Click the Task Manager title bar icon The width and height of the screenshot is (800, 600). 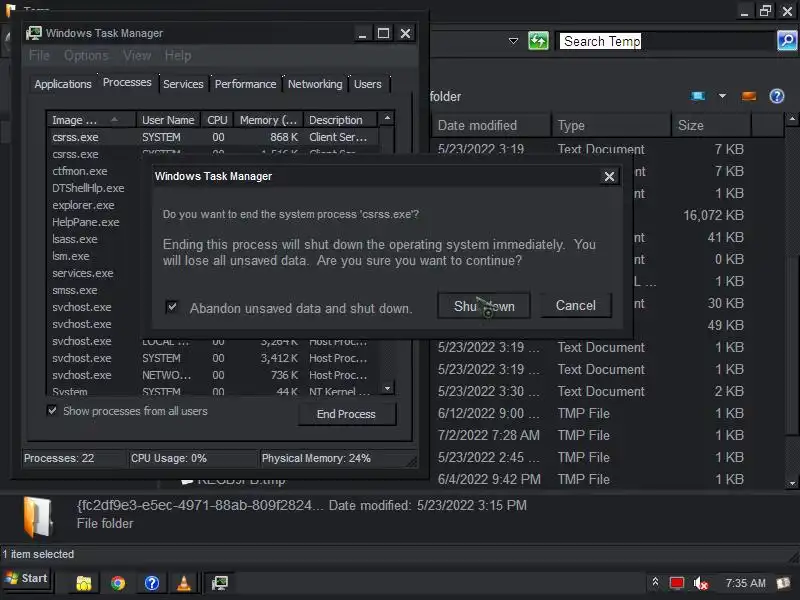point(34,33)
